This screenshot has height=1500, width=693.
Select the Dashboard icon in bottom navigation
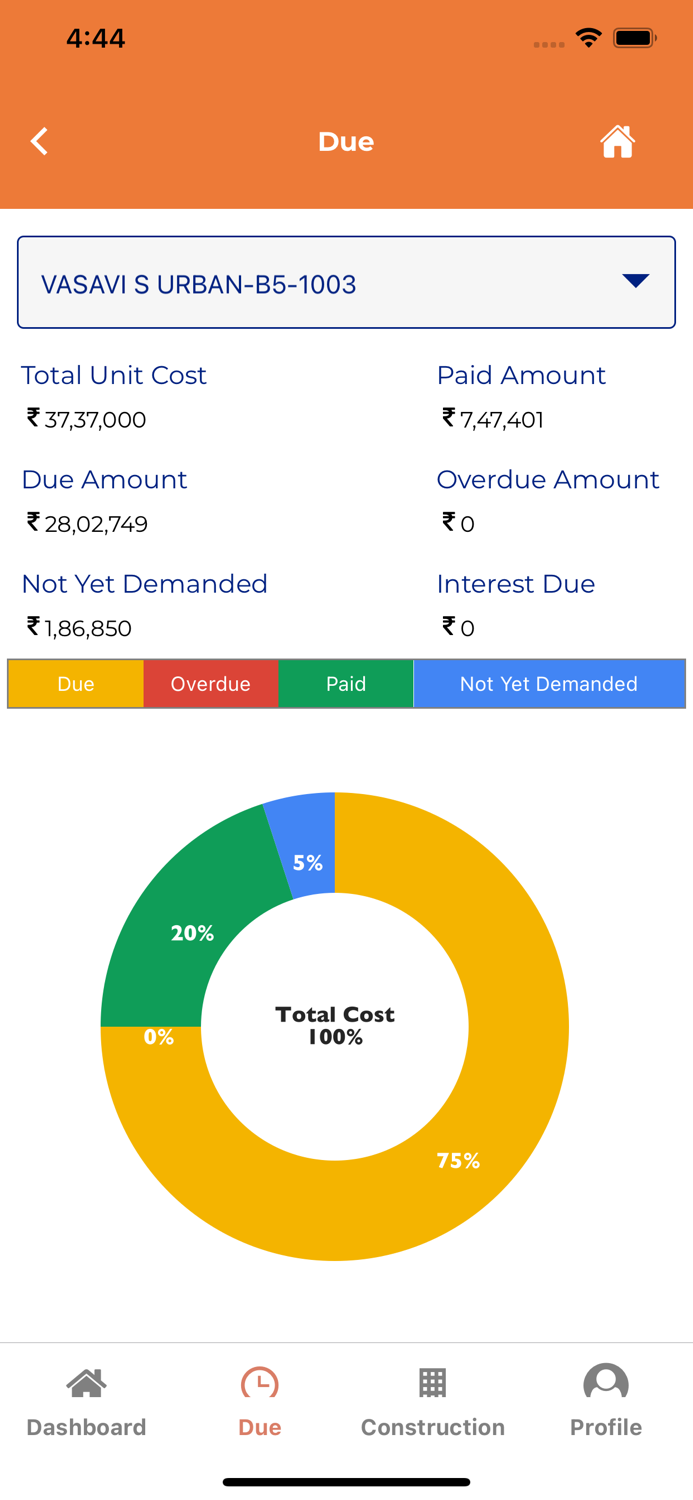(x=86, y=1383)
